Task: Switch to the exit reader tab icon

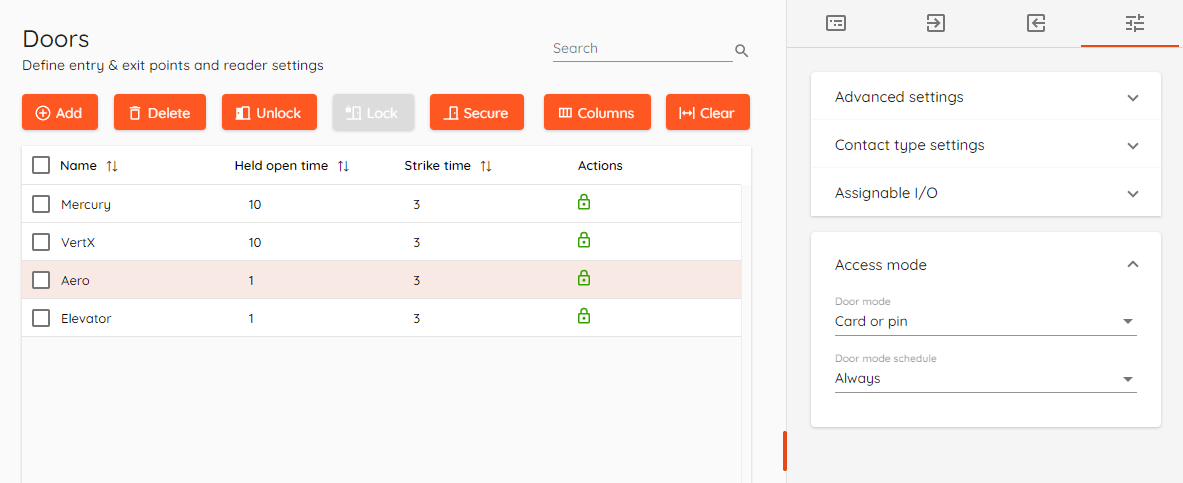Action: click(1036, 23)
